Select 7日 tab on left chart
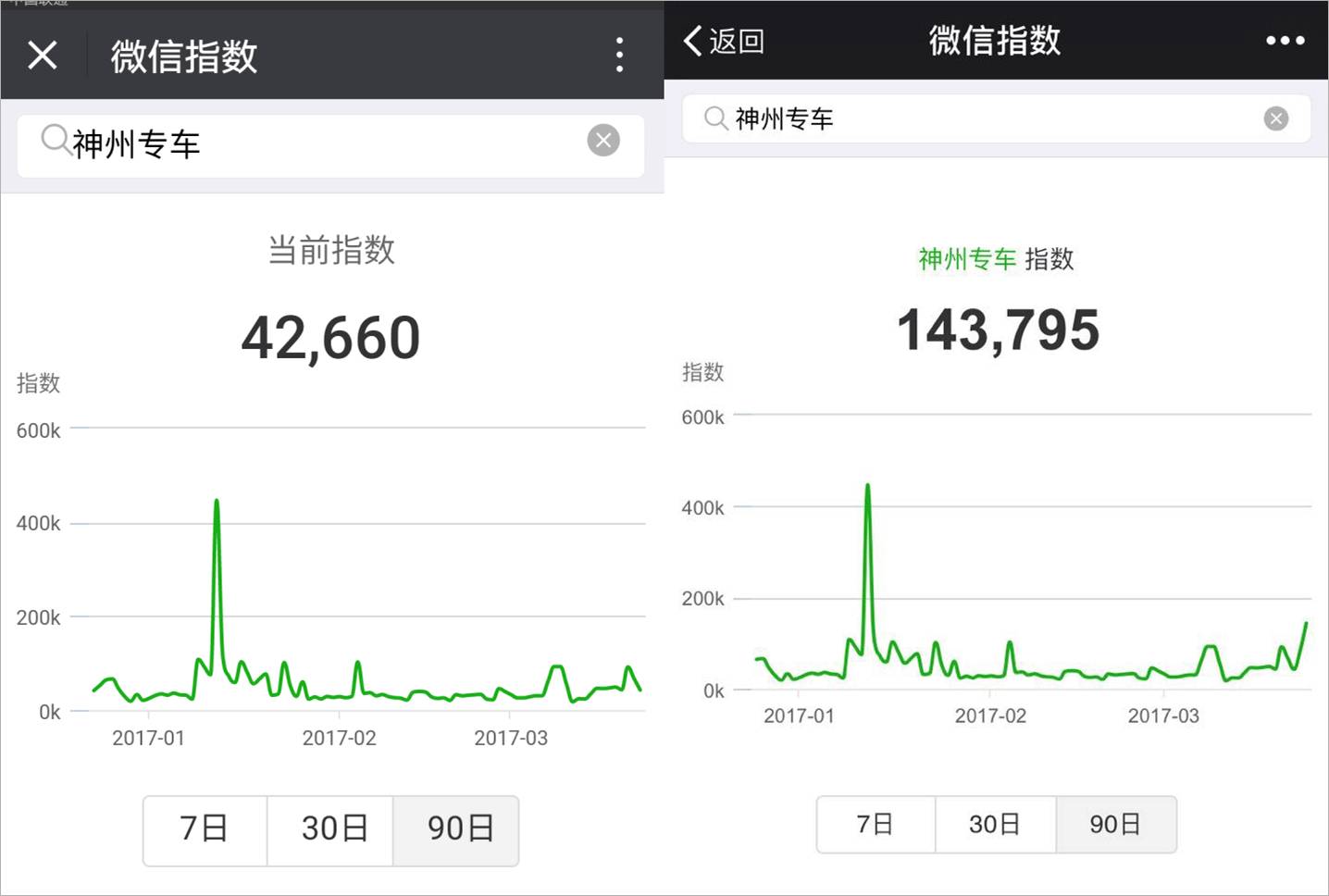This screenshot has width=1329, height=896. click(205, 830)
